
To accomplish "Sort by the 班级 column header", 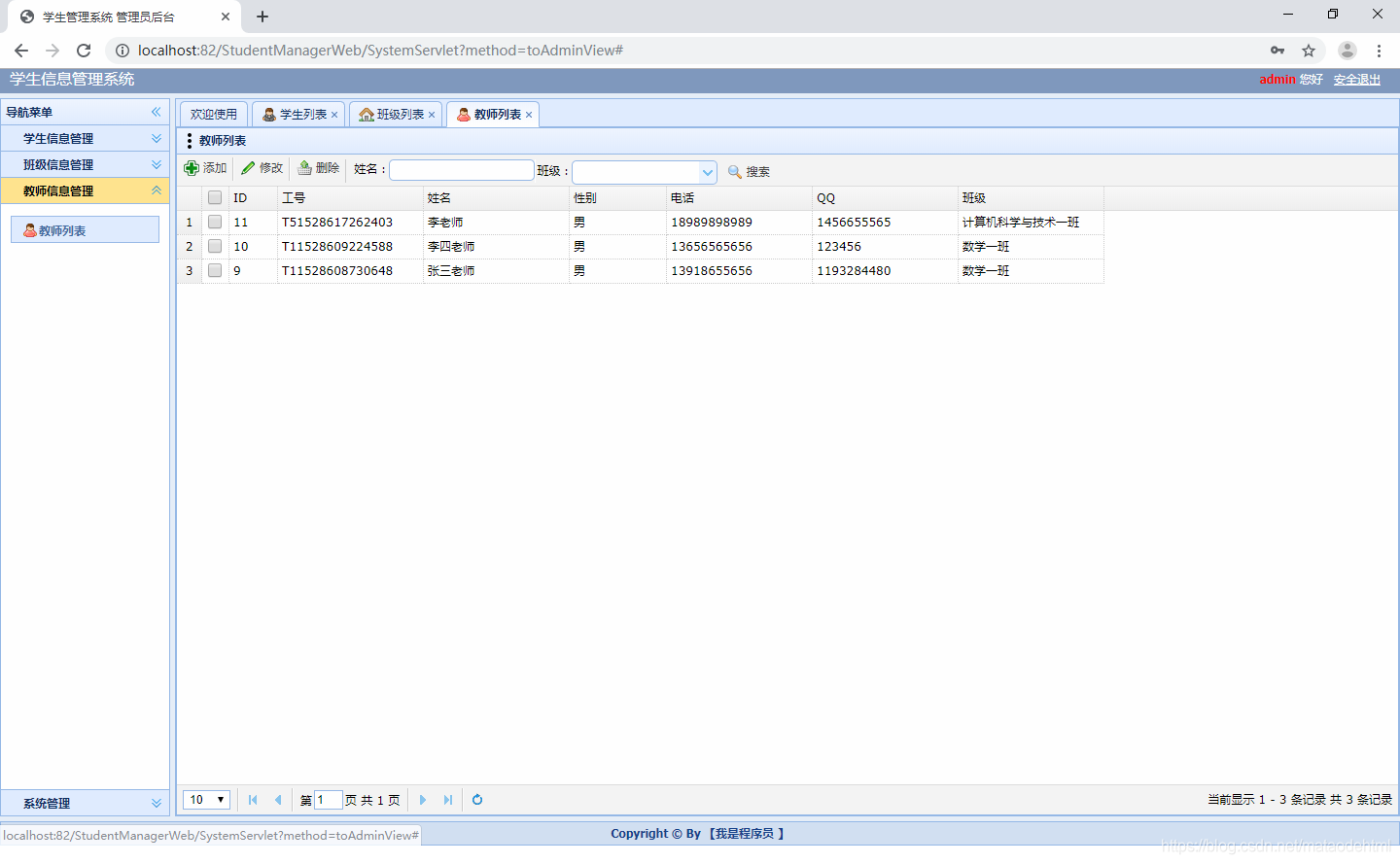I will [x=1031, y=197].
